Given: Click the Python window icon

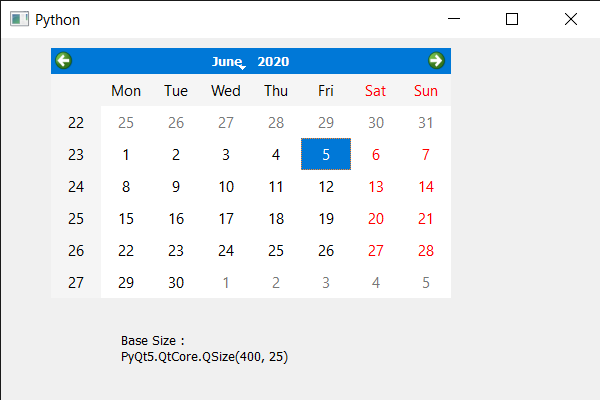Looking at the screenshot, I should [x=19, y=19].
